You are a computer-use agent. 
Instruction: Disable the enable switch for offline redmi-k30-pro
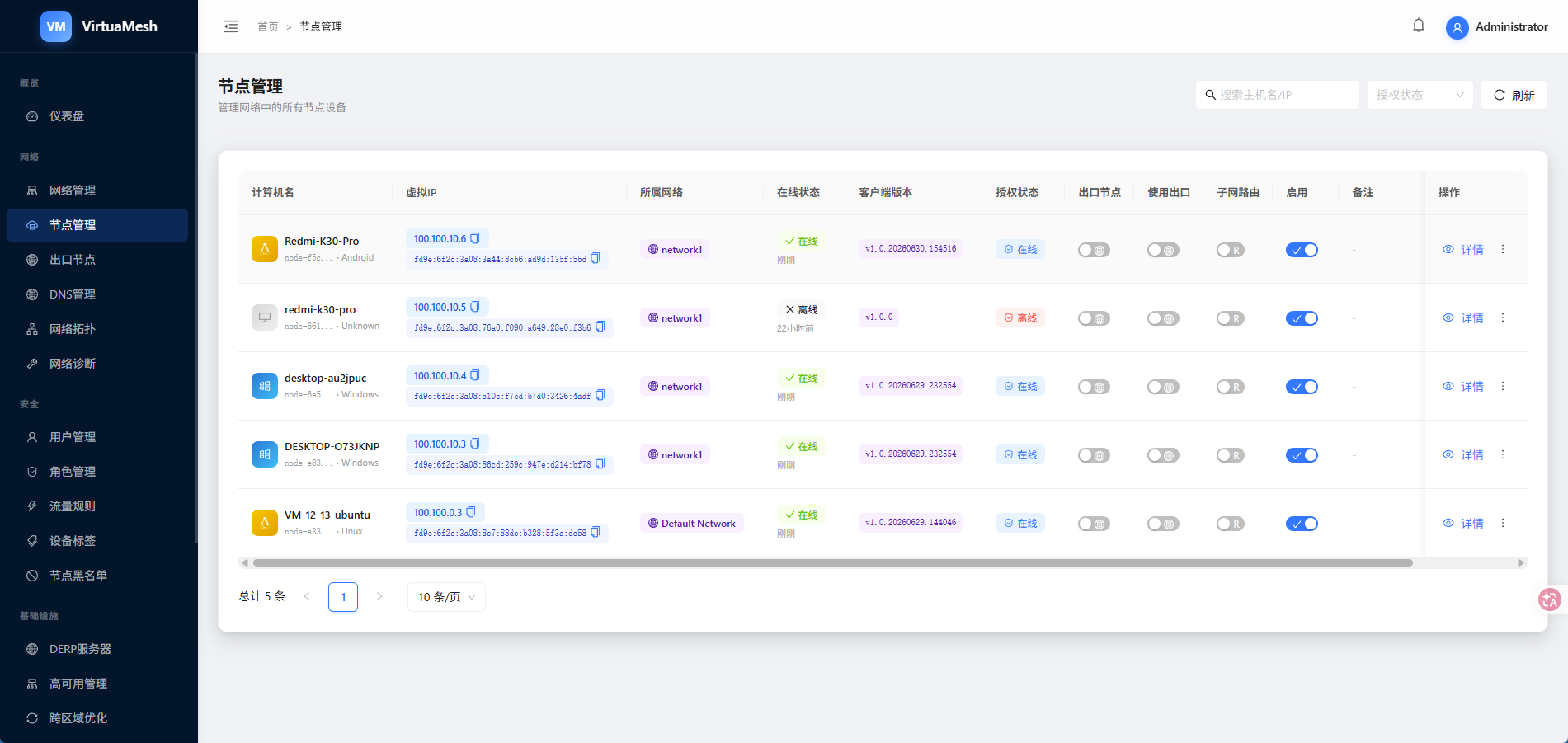(x=1302, y=318)
